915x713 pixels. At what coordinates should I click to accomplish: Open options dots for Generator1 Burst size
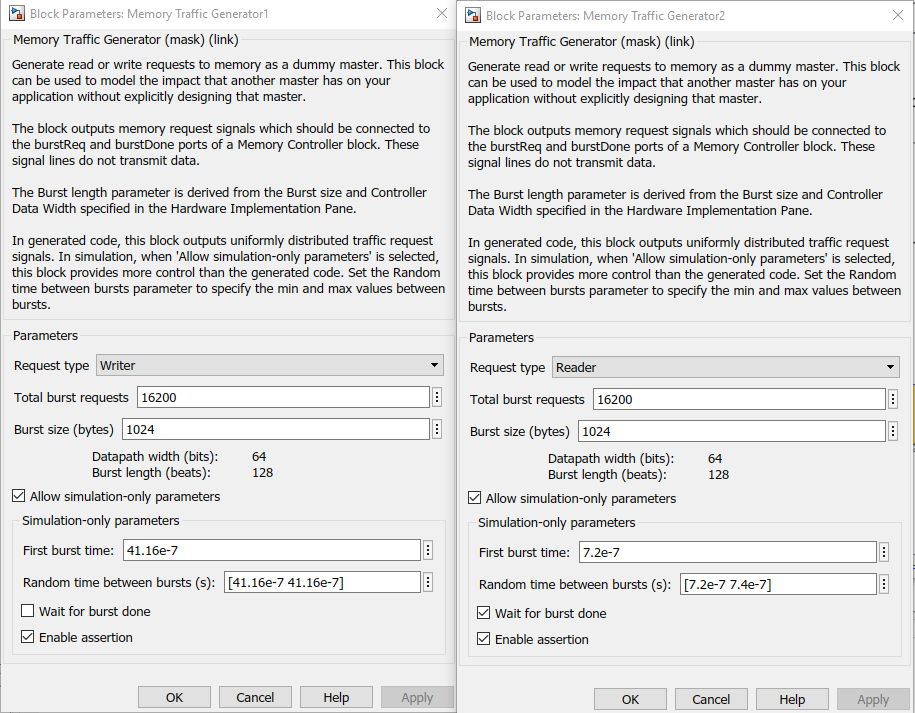pyautogui.click(x=437, y=429)
